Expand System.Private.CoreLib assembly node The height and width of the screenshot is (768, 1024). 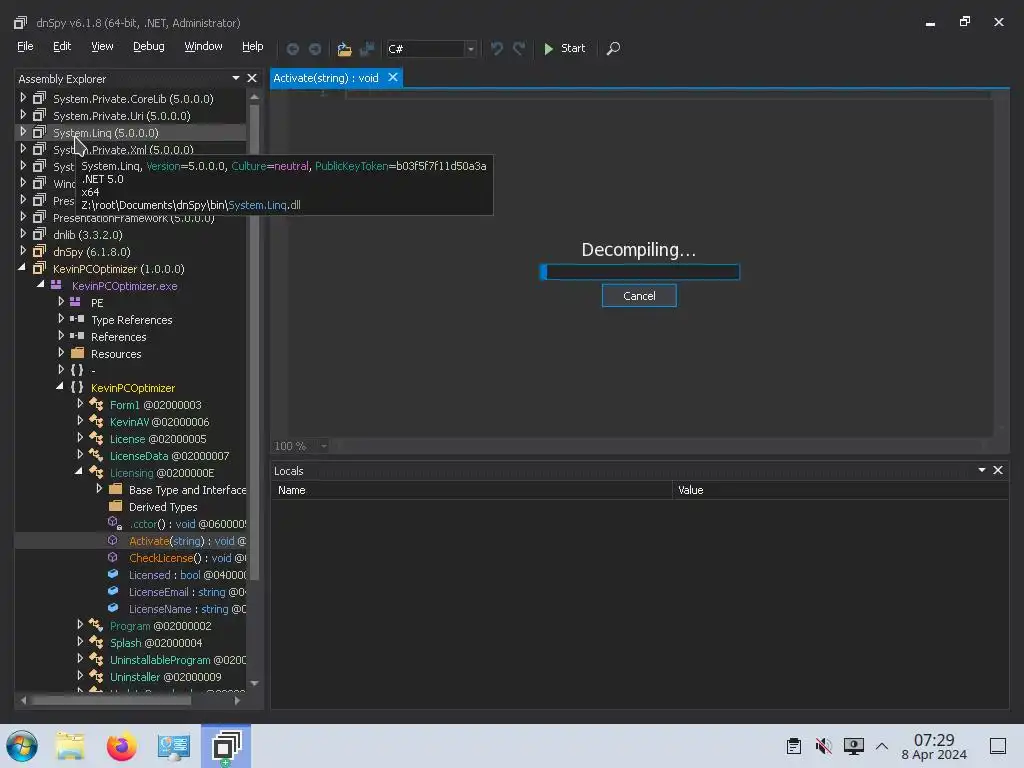coord(23,98)
